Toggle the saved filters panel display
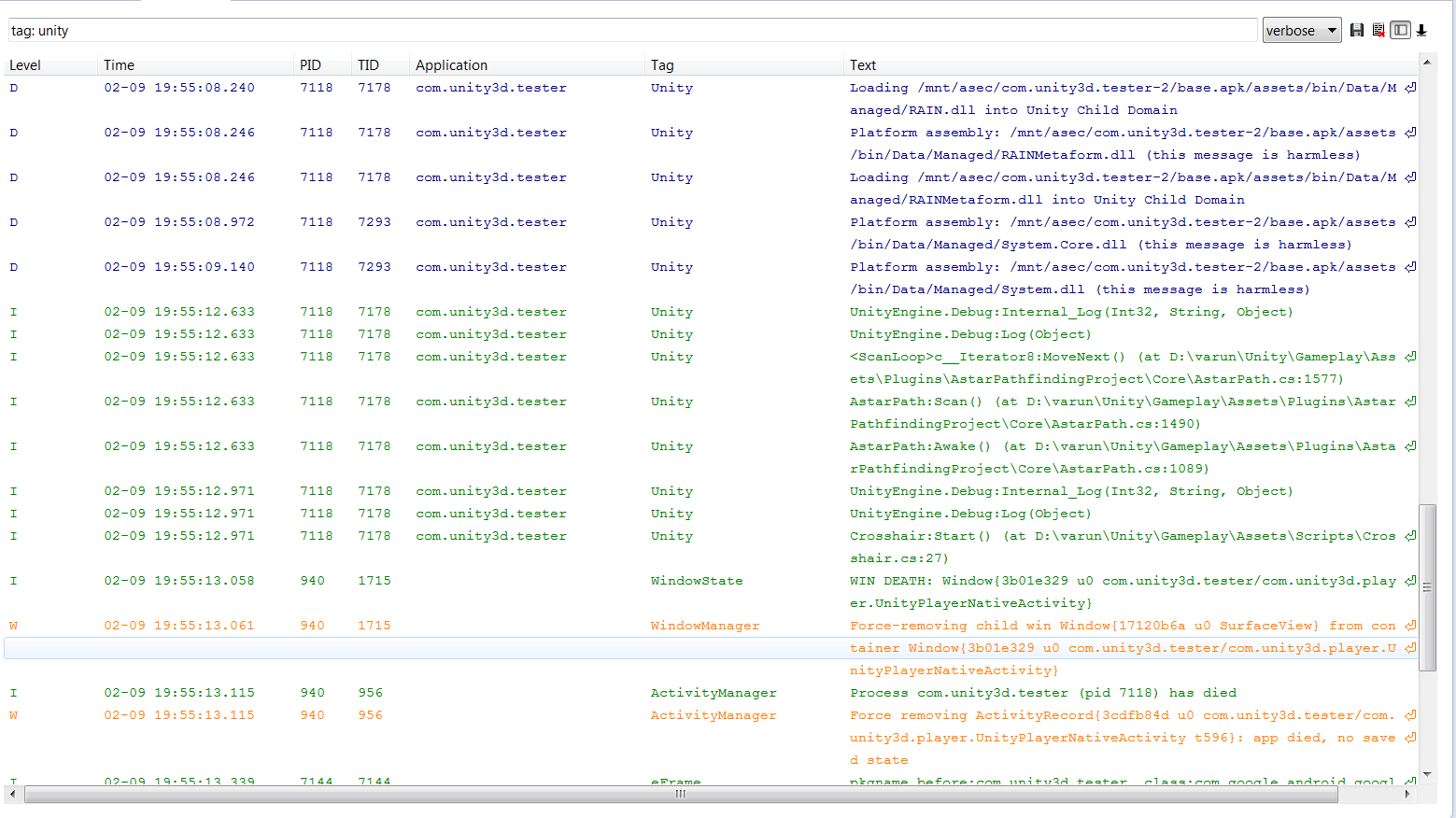 click(1400, 30)
